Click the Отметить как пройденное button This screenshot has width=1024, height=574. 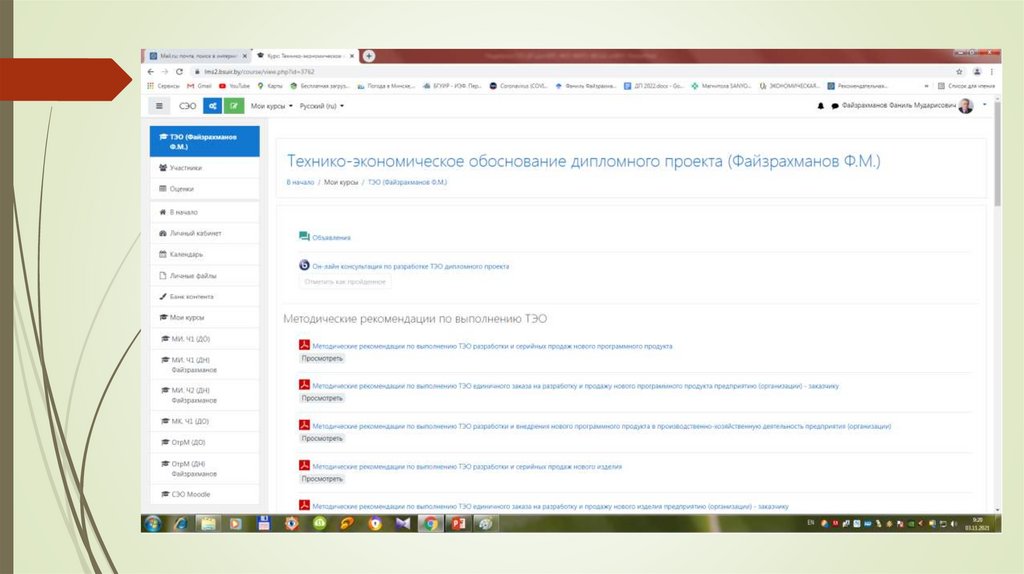point(345,281)
